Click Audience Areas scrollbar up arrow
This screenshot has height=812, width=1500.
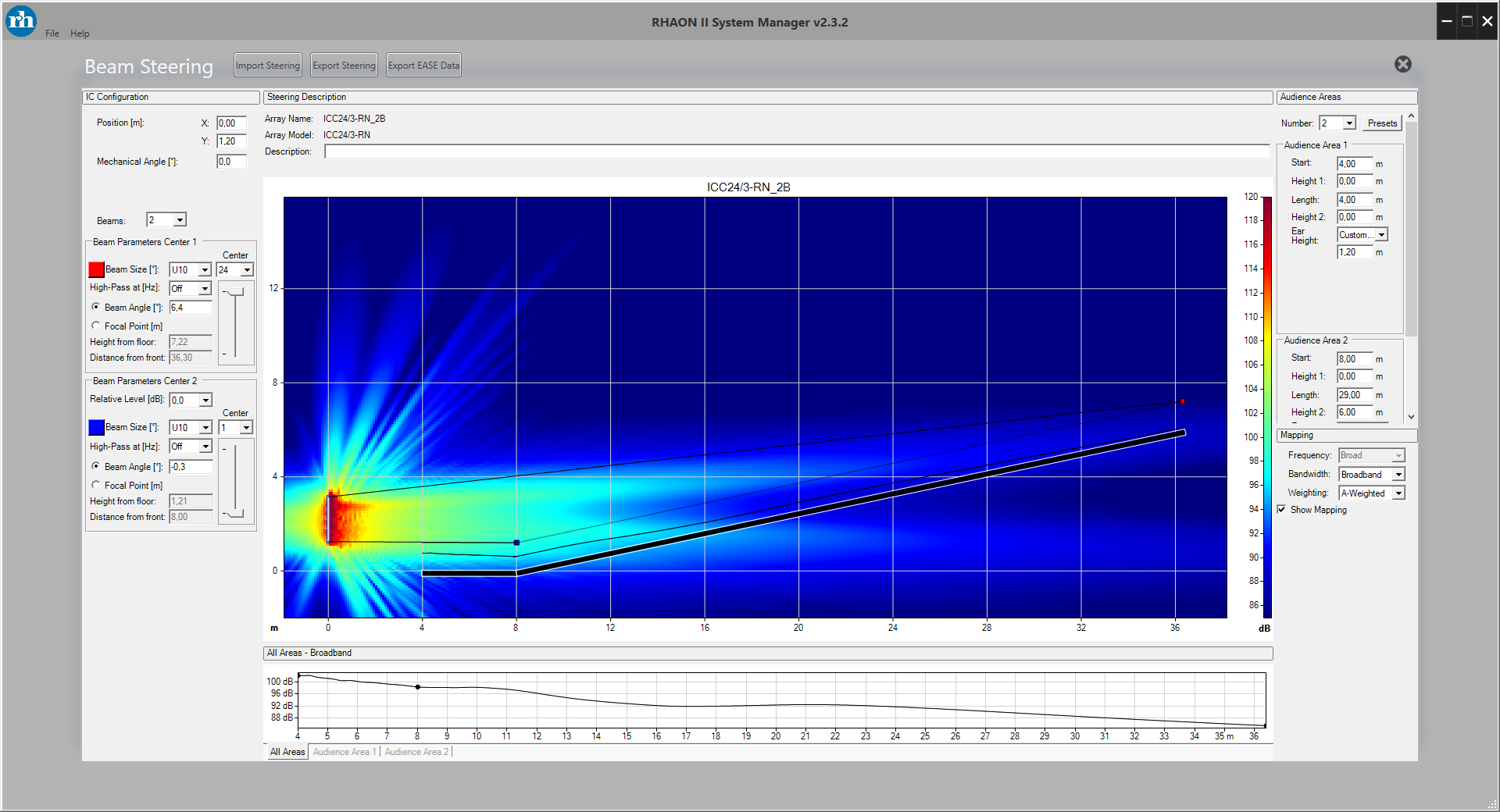[1411, 117]
